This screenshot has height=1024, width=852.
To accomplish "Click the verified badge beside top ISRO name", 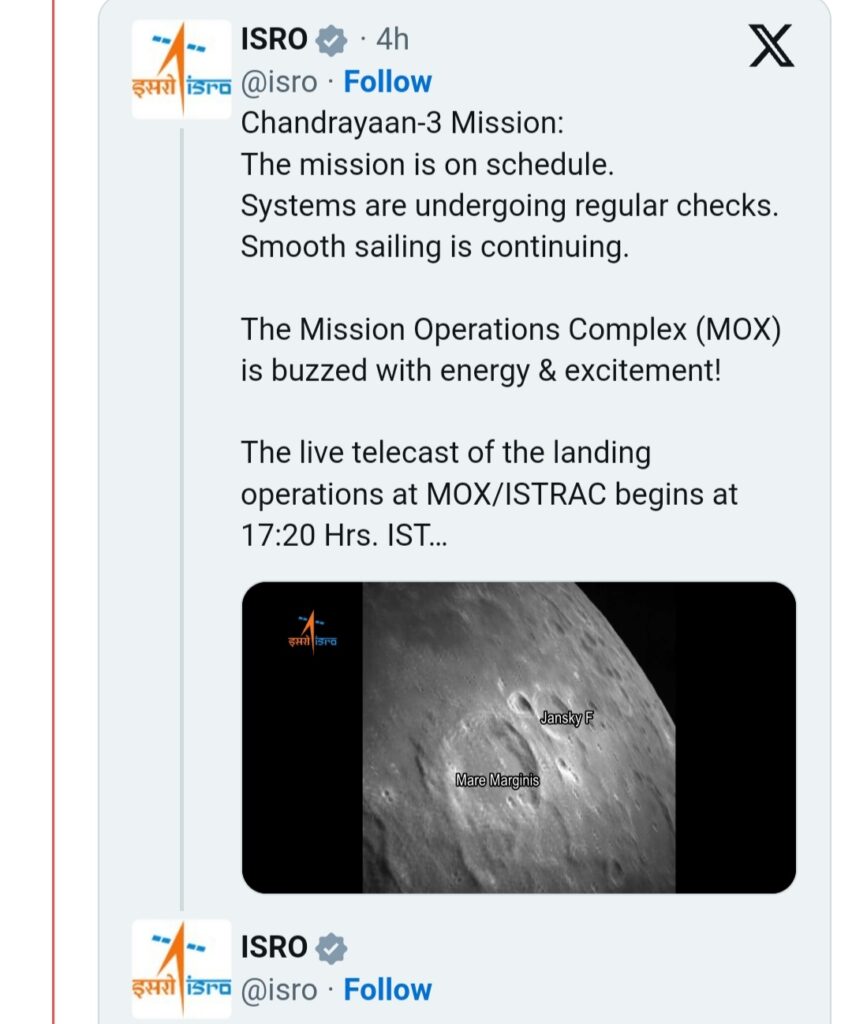I will 332,40.
